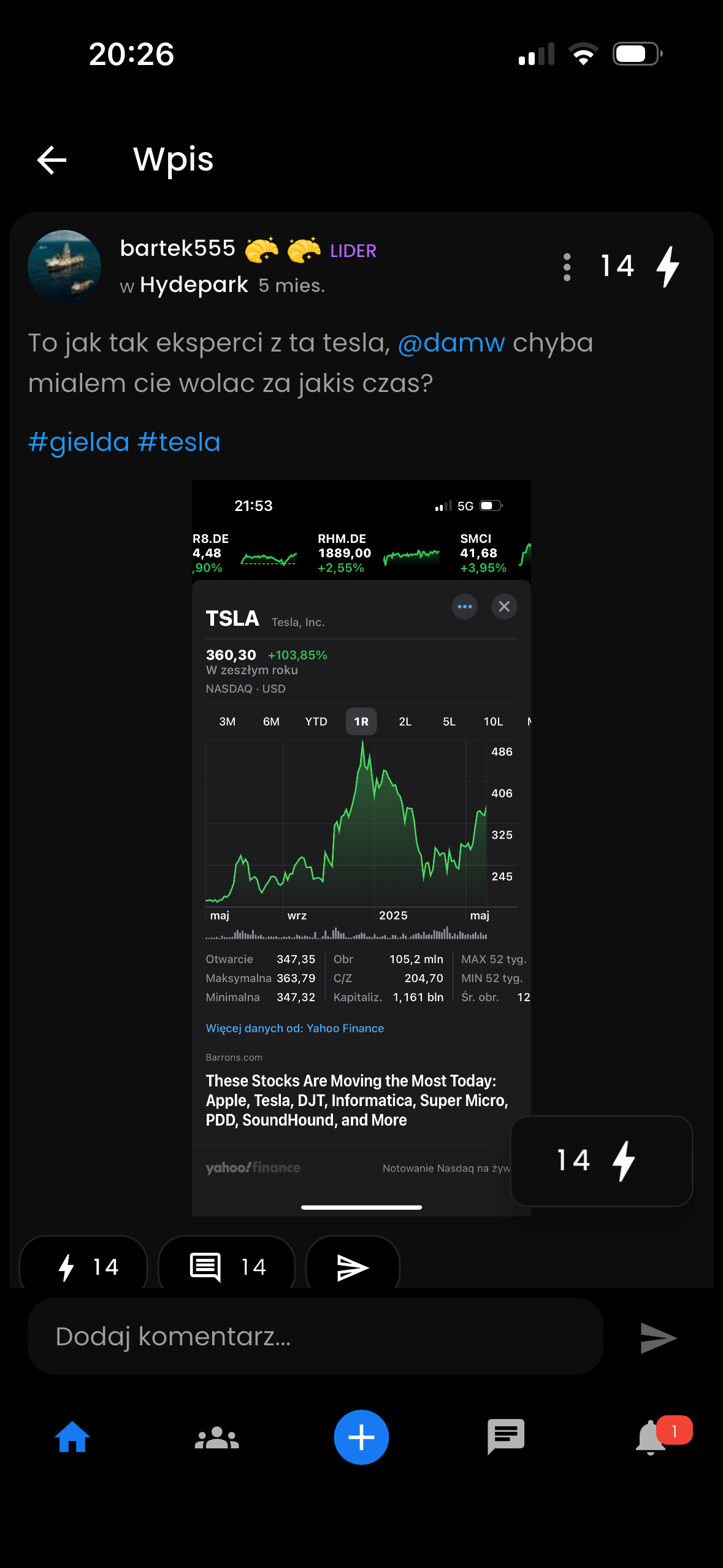
Task: Go to the home tab
Action: [x=72, y=1437]
